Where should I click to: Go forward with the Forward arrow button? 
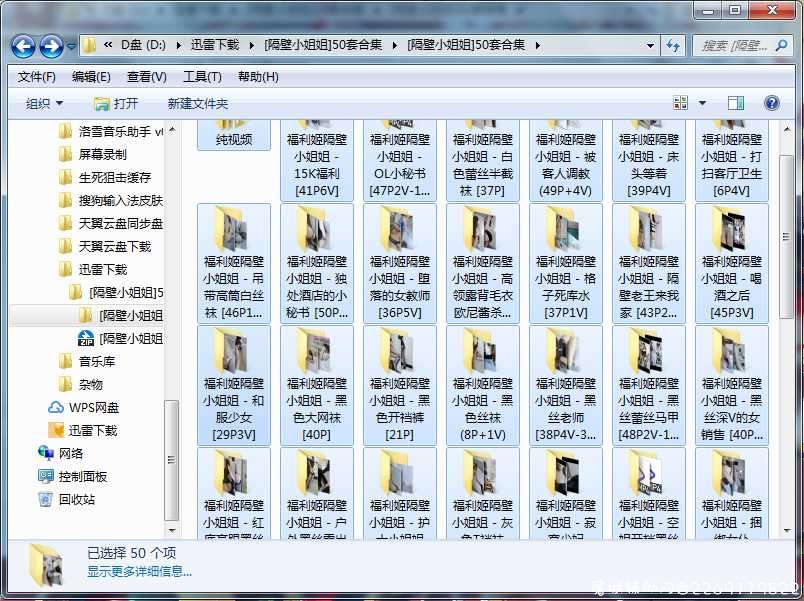click(x=51, y=47)
